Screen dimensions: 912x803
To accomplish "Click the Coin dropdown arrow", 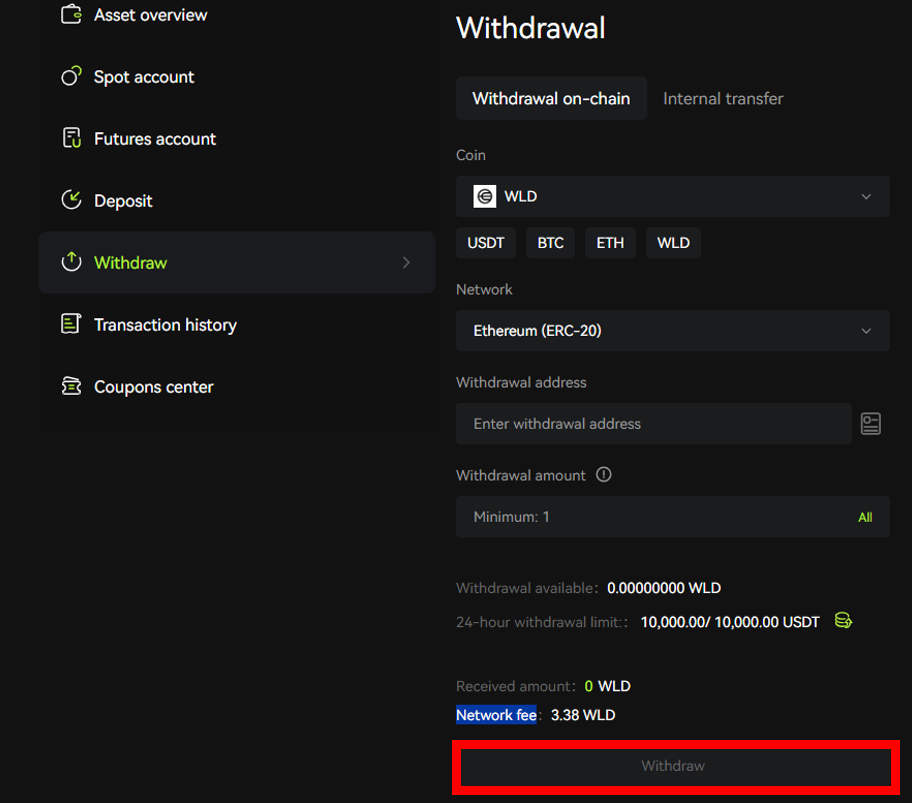I will pyautogui.click(x=866, y=197).
